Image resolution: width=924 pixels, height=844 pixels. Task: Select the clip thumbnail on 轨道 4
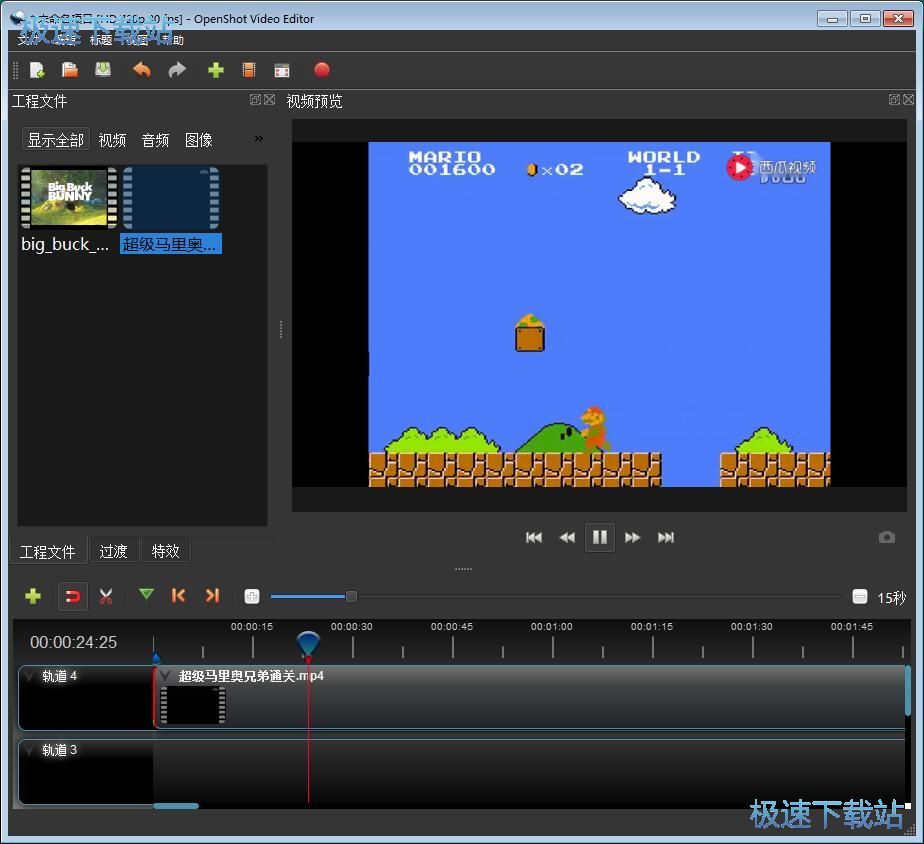pyautogui.click(x=193, y=704)
